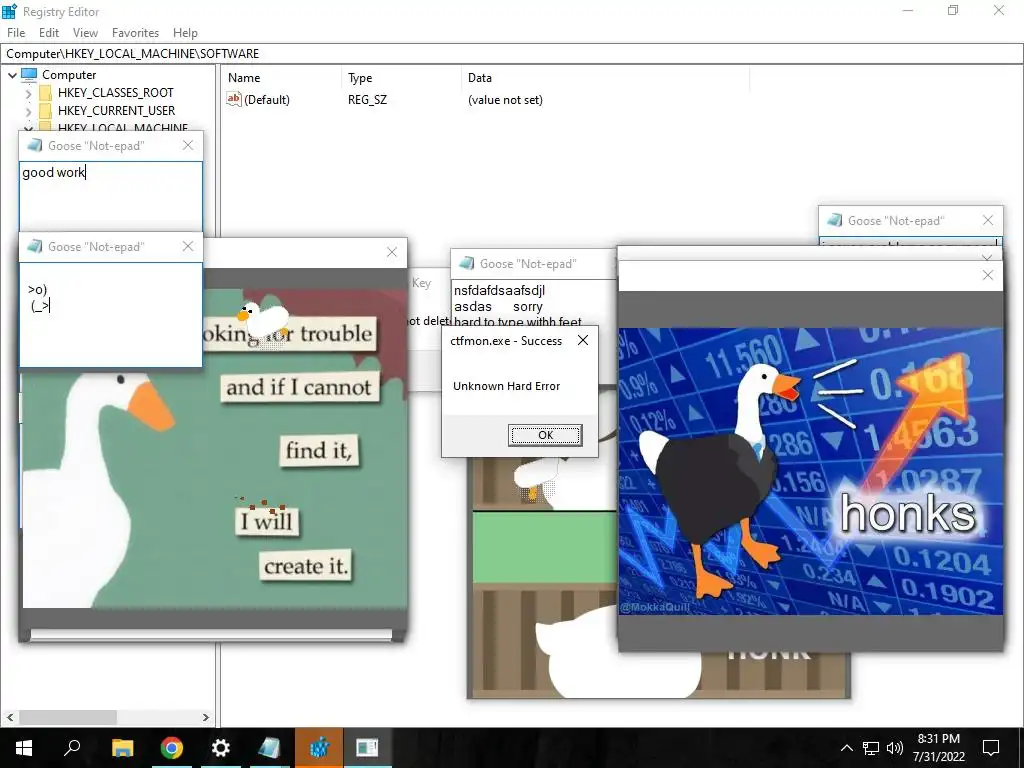Open the Favorites menu
Image resolution: width=1024 pixels, height=768 pixels.
click(135, 33)
